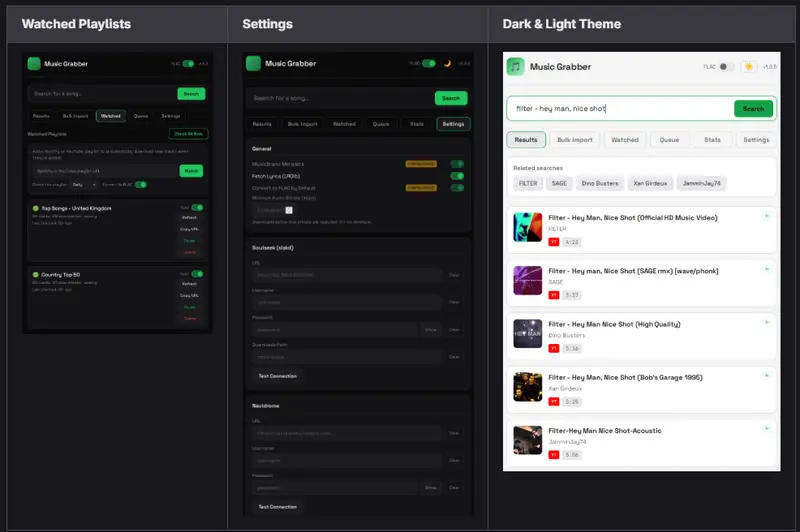This screenshot has height=532, width=800.
Task: Click thumbnail of SAGE rmx result
Action: (x=528, y=281)
